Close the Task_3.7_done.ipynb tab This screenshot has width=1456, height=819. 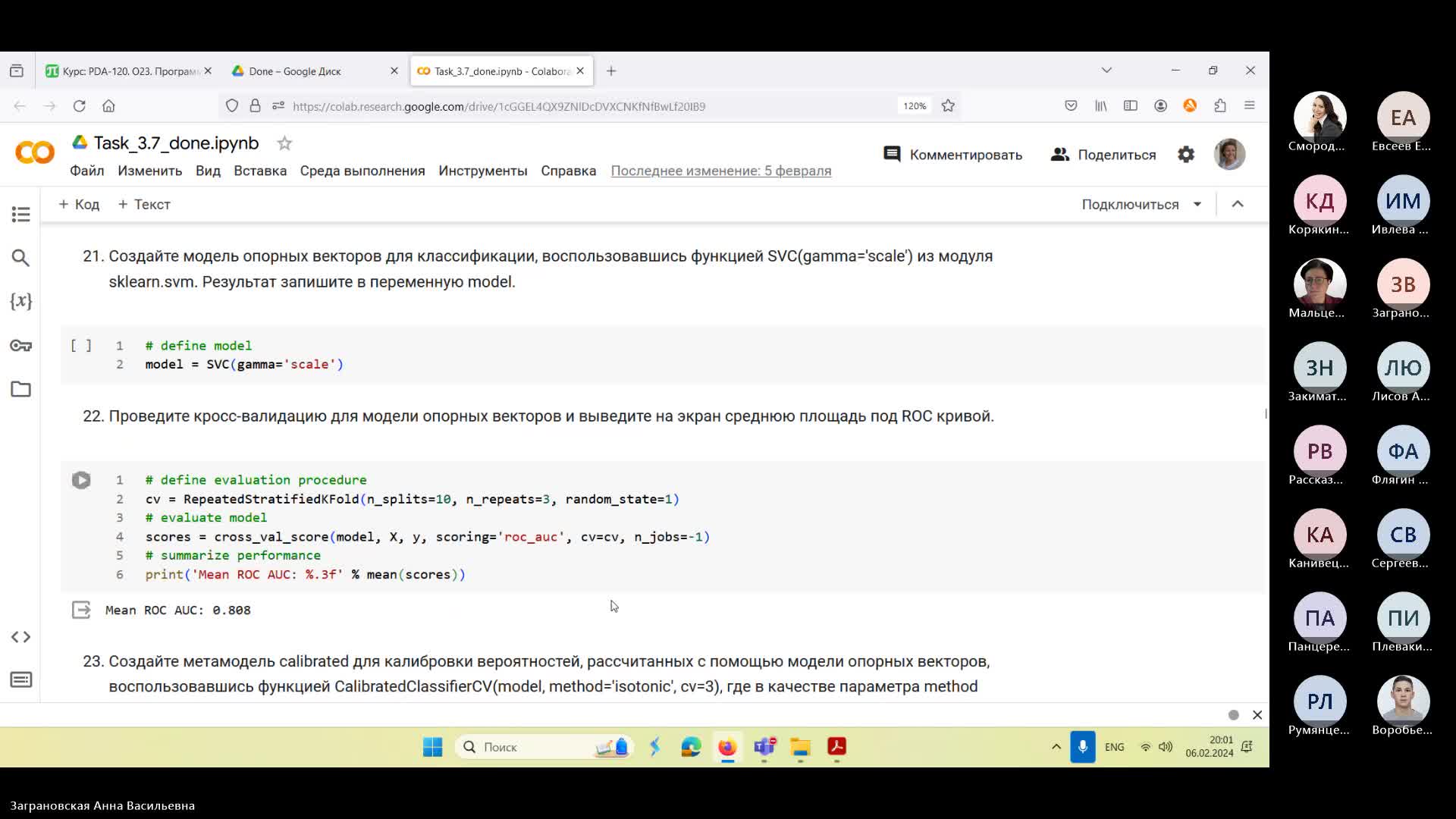[x=580, y=71]
